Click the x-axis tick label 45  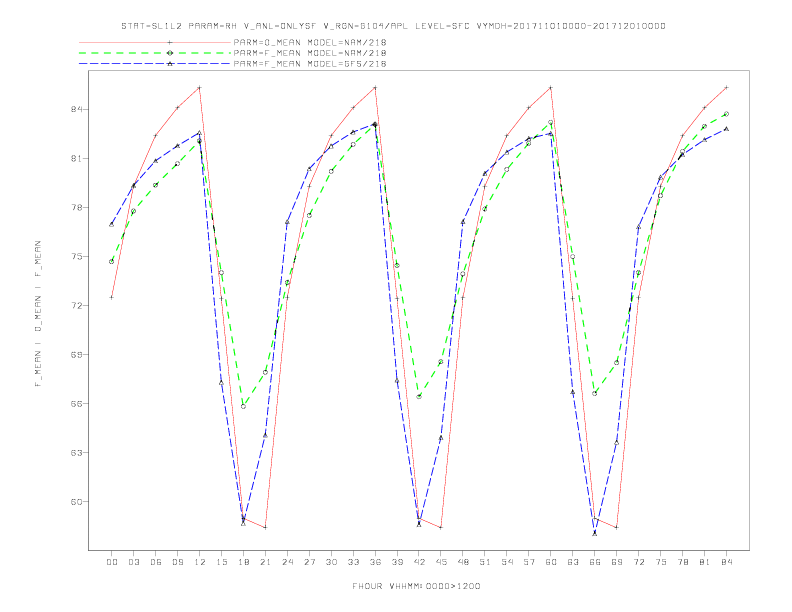pos(441,562)
